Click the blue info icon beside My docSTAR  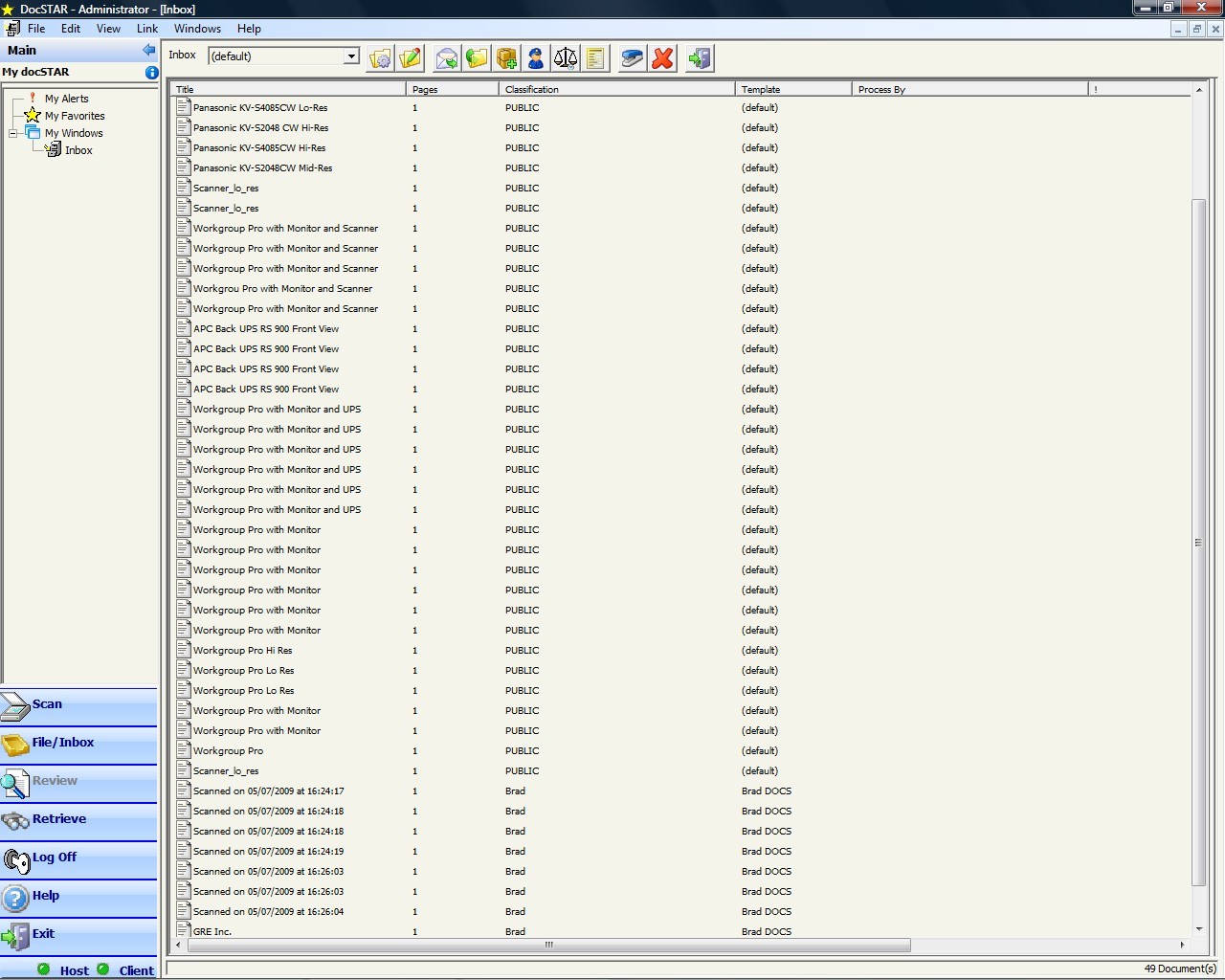pos(151,73)
